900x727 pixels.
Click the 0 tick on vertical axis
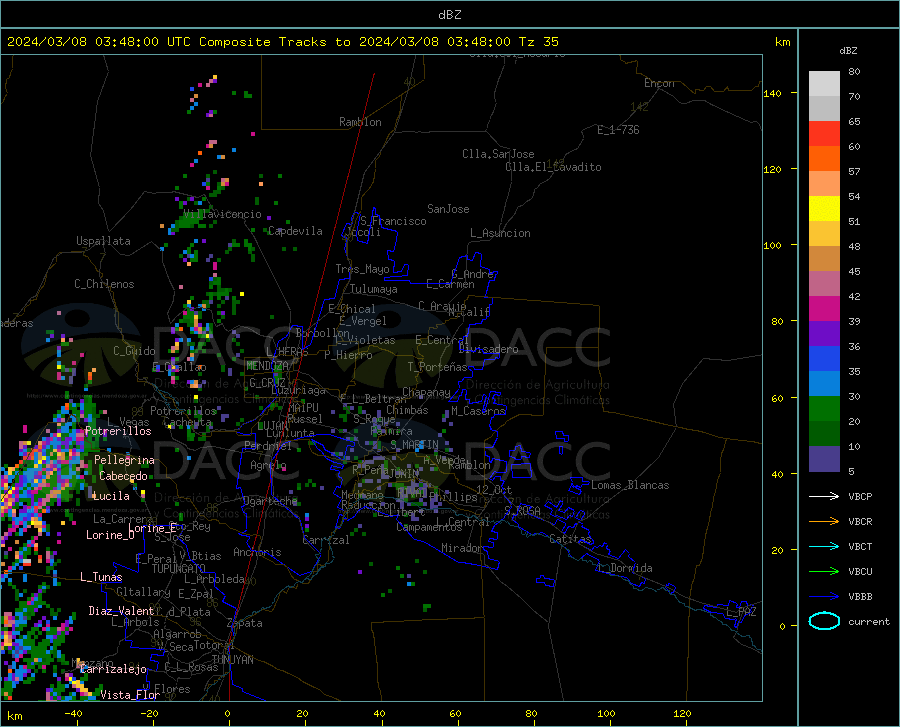pyautogui.click(x=782, y=626)
